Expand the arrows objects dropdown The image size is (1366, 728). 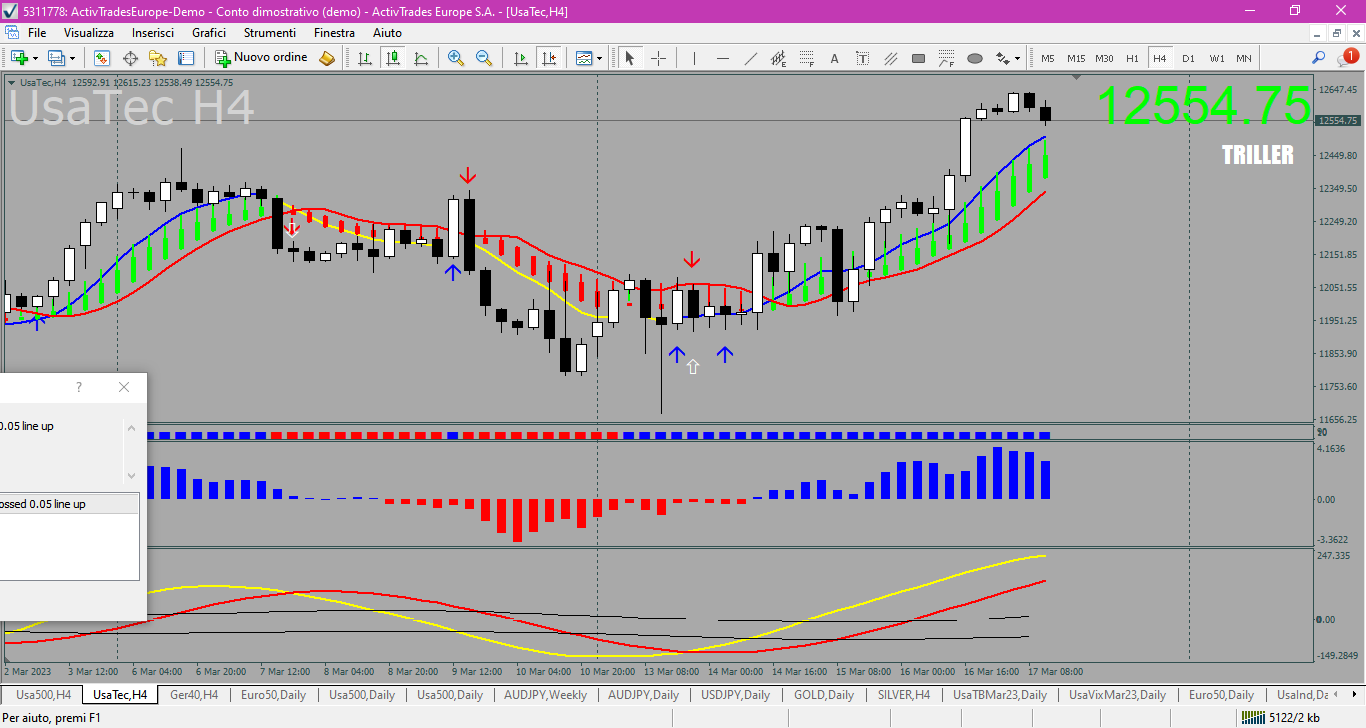click(x=1018, y=58)
